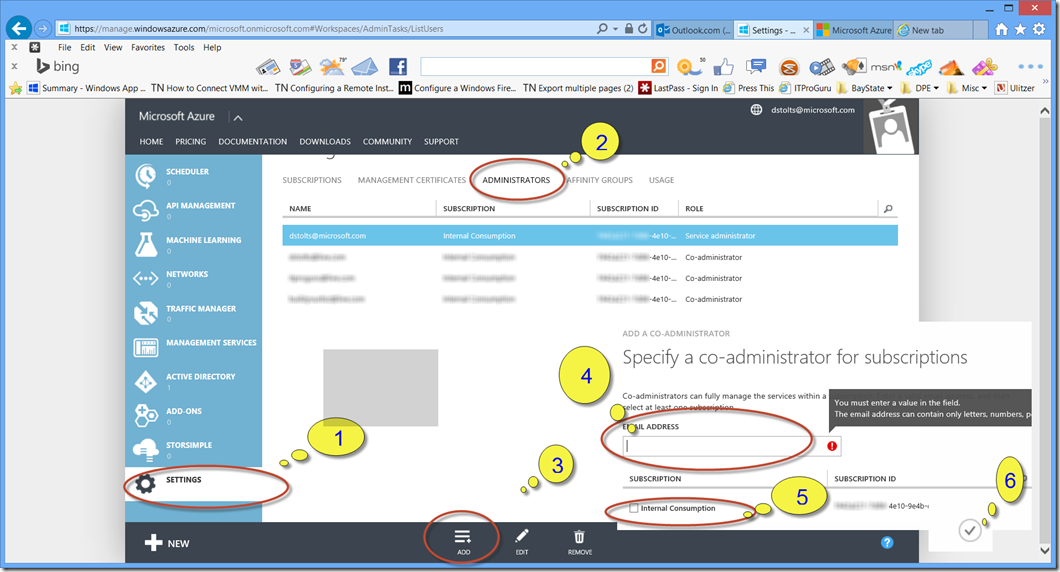Open the help question mark icon

pyautogui.click(x=887, y=542)
